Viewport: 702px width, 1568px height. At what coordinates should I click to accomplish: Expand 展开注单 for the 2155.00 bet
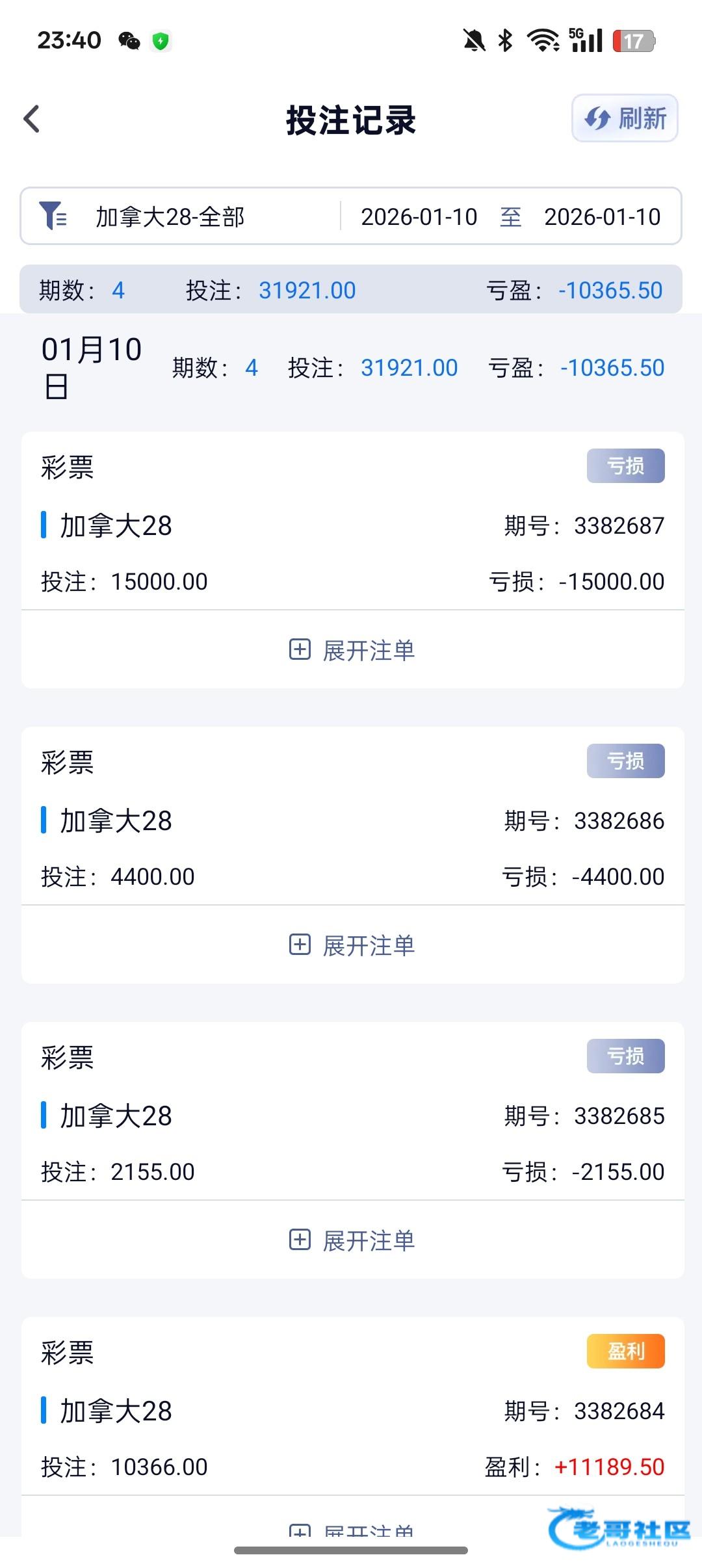[x=369, y=1240]
